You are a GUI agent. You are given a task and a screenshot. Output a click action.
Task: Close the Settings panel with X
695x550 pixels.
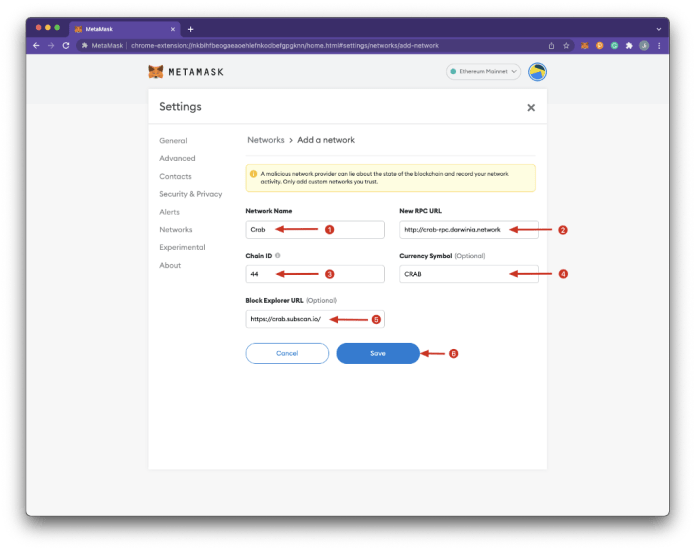[x=531, y=108]
